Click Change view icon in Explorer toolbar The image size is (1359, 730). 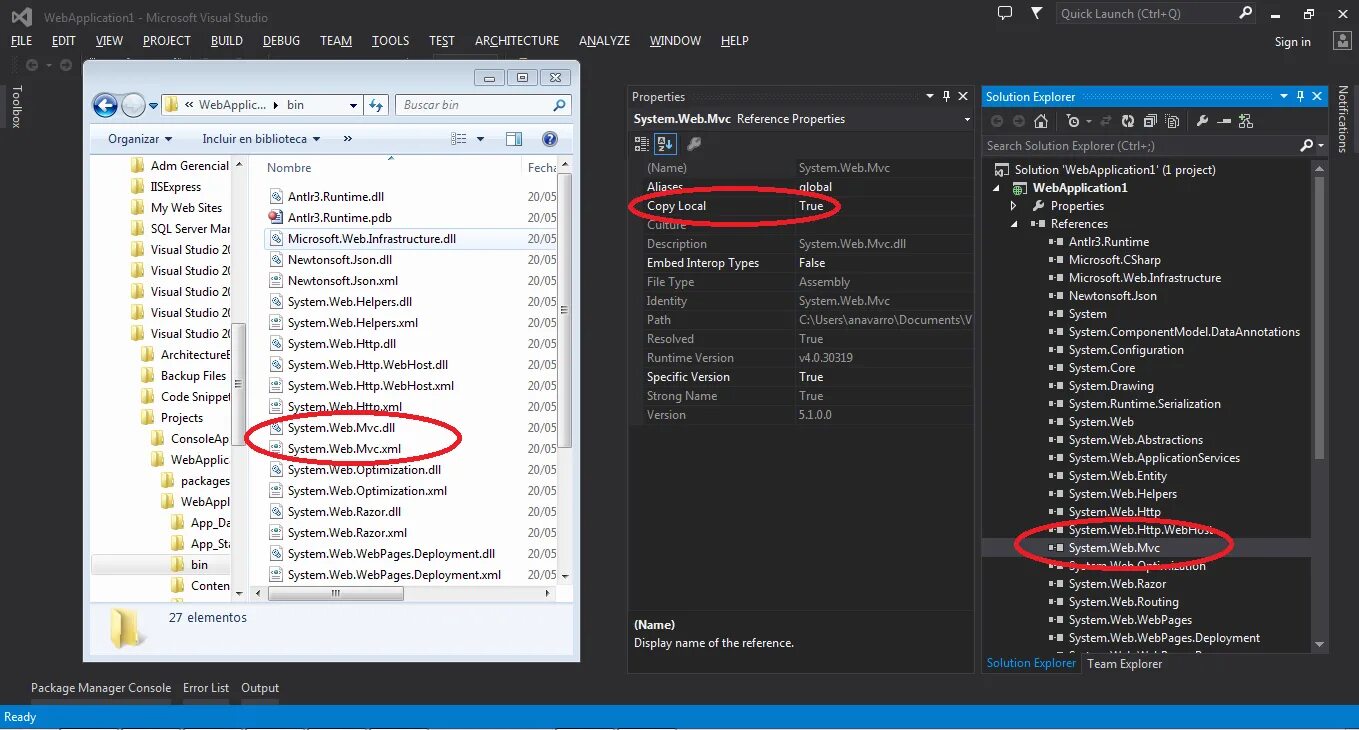[x=460, y=139]
